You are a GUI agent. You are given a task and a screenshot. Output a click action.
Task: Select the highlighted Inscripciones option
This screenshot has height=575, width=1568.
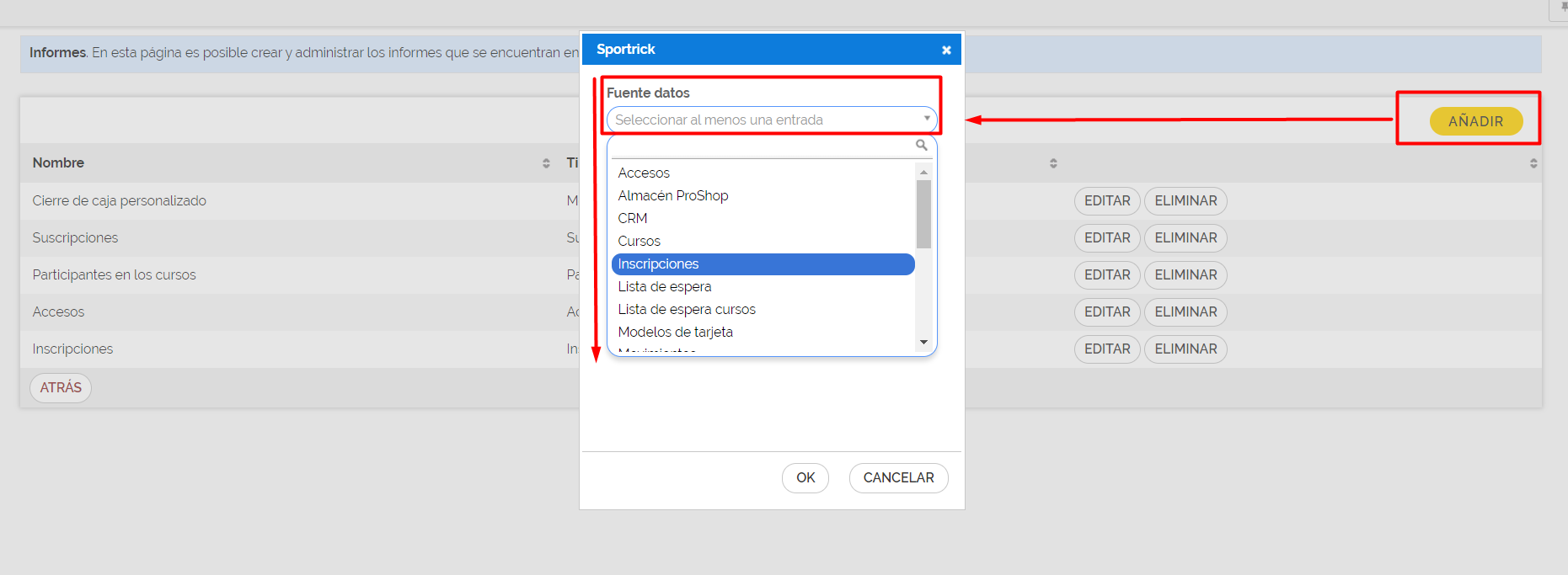click(x=763, y=264)
